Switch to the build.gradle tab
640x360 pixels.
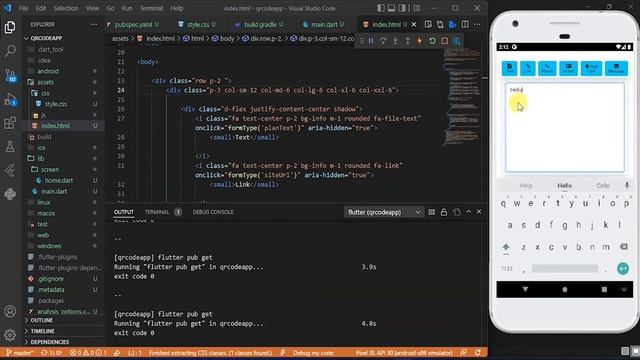[260, 24]
